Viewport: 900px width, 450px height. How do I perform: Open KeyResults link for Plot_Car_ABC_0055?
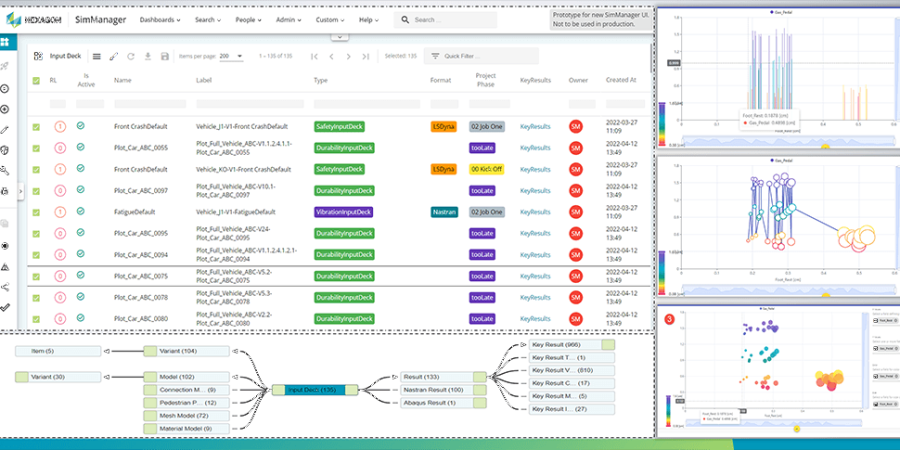(x=535, y=148)
